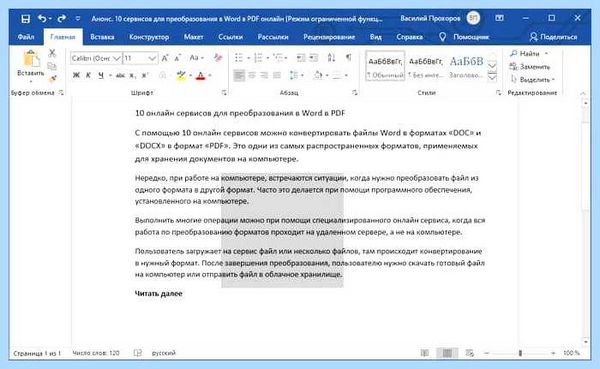
Task: Click the numbered list icon
Action: pyautogui.click(x=258, y=58)
